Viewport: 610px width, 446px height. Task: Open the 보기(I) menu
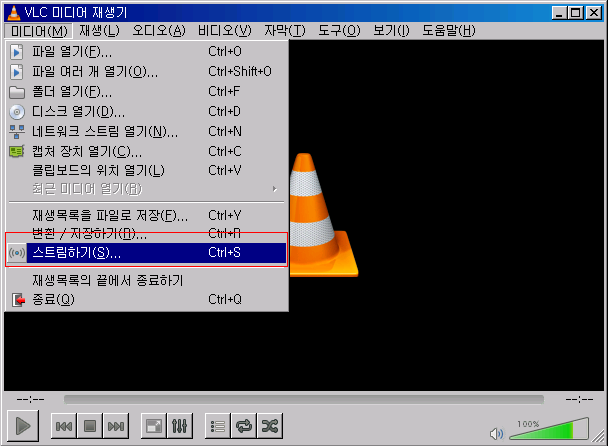pyautogui.click(x=391, y=30)
